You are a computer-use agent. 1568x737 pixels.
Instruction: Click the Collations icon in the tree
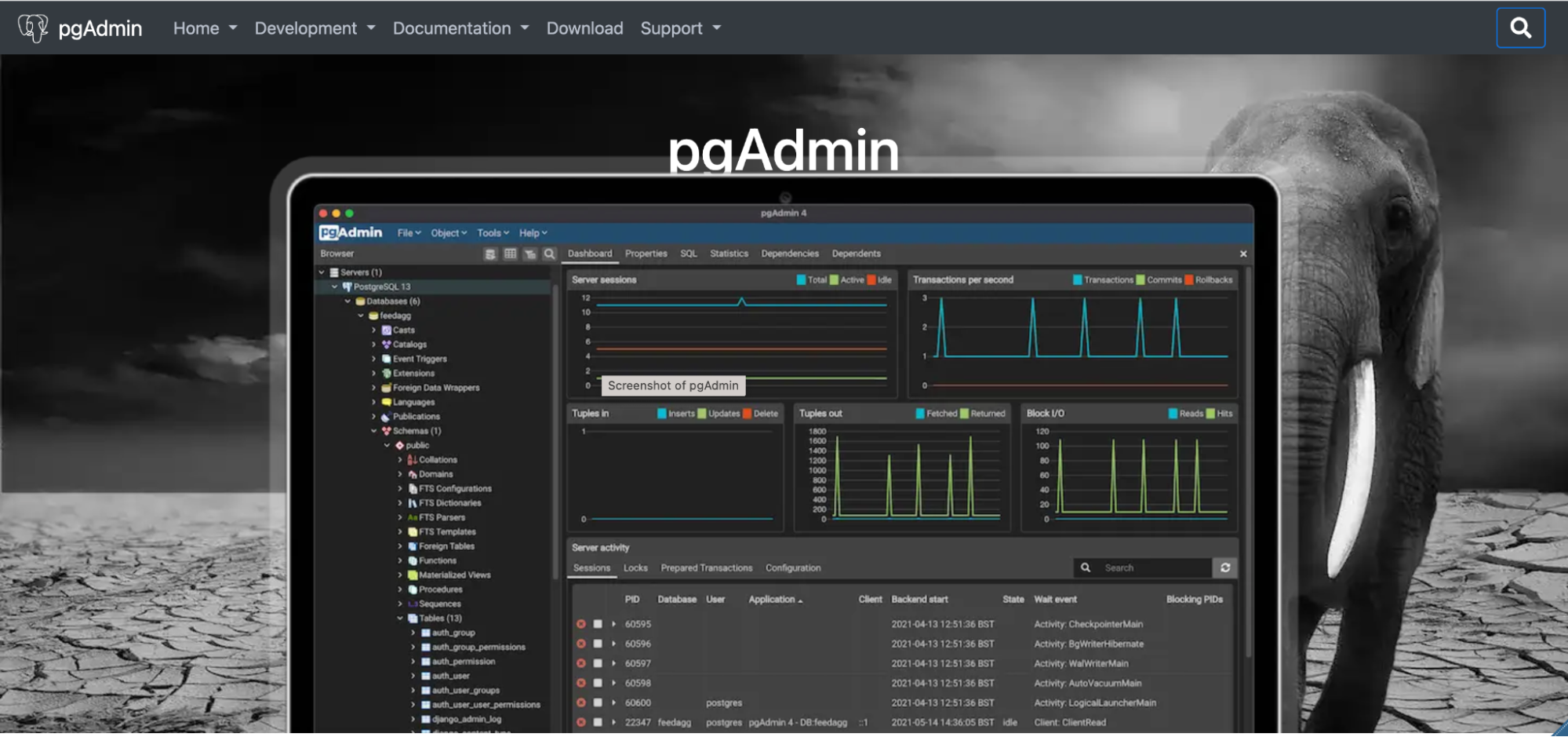pyautogui.click(x=412, y=460)
